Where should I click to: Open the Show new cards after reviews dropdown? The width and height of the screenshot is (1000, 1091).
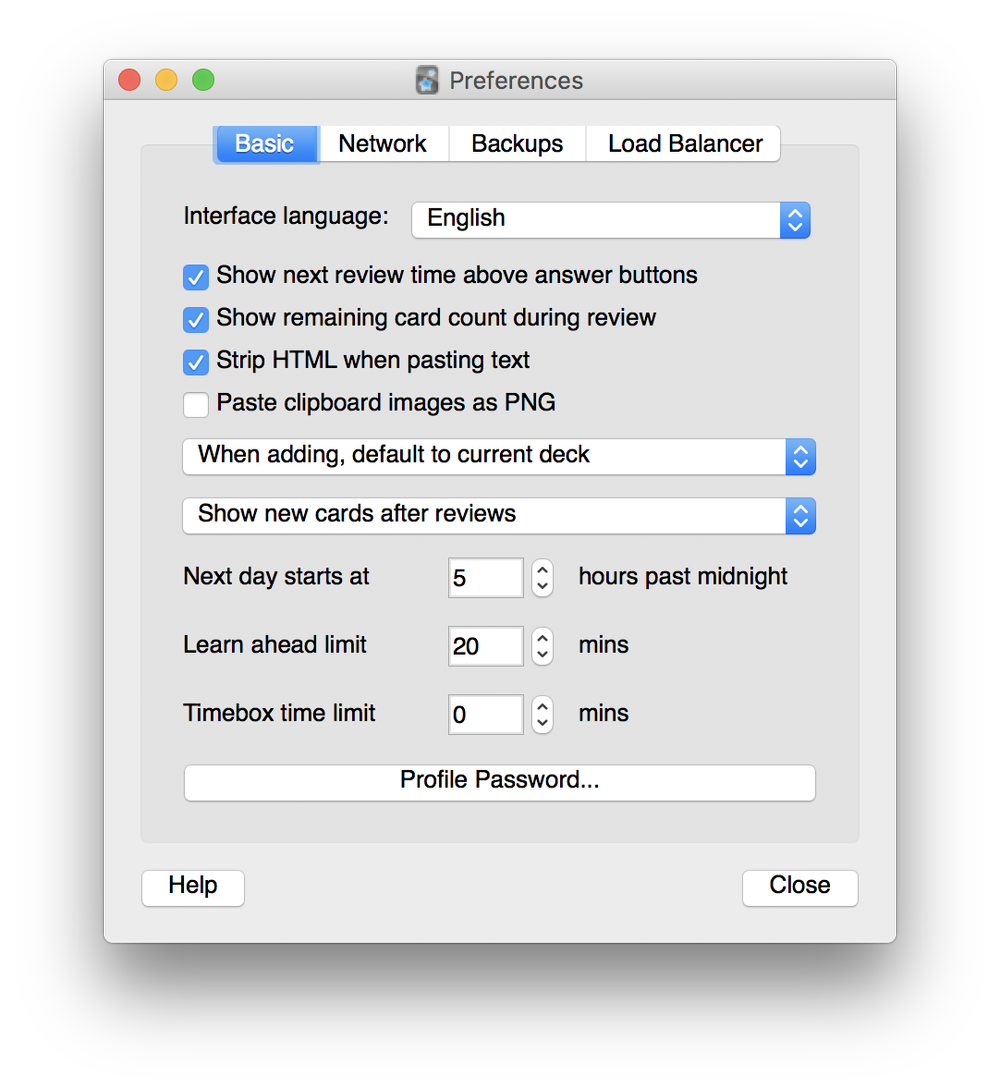pyautogui.click(x=499, y=516)
